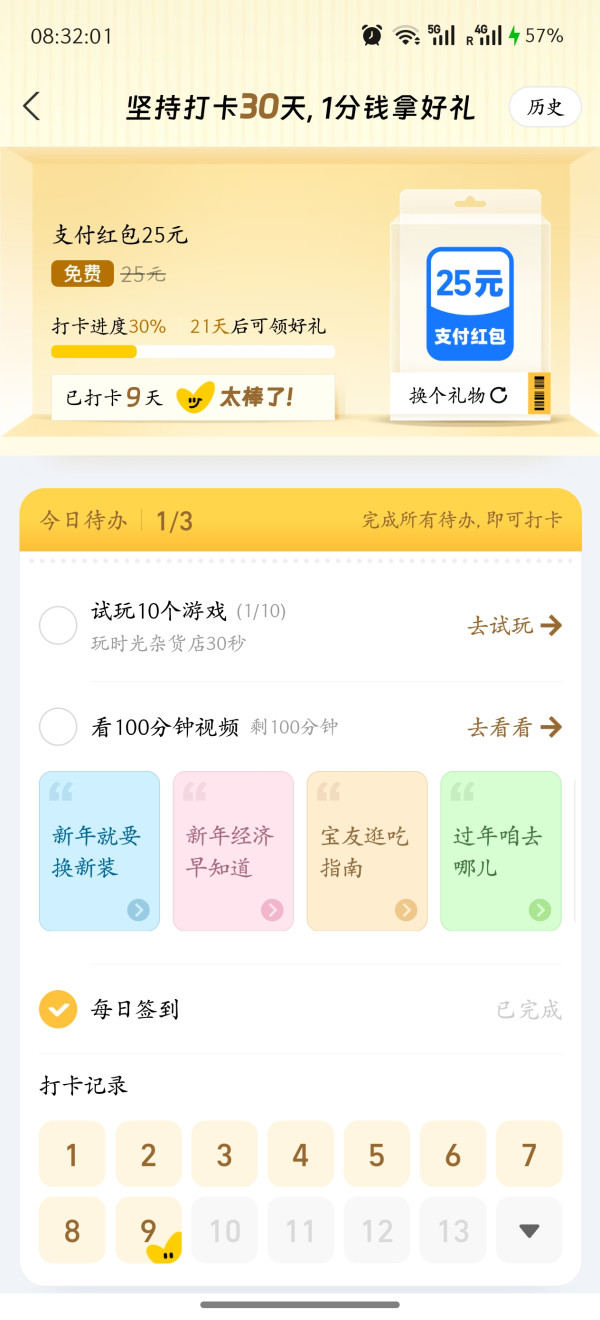Click the 打卡进度 30% progress bar
The height and width of the screenshot is (1320, 600).
pyautogui.click(x=193, y=351)
